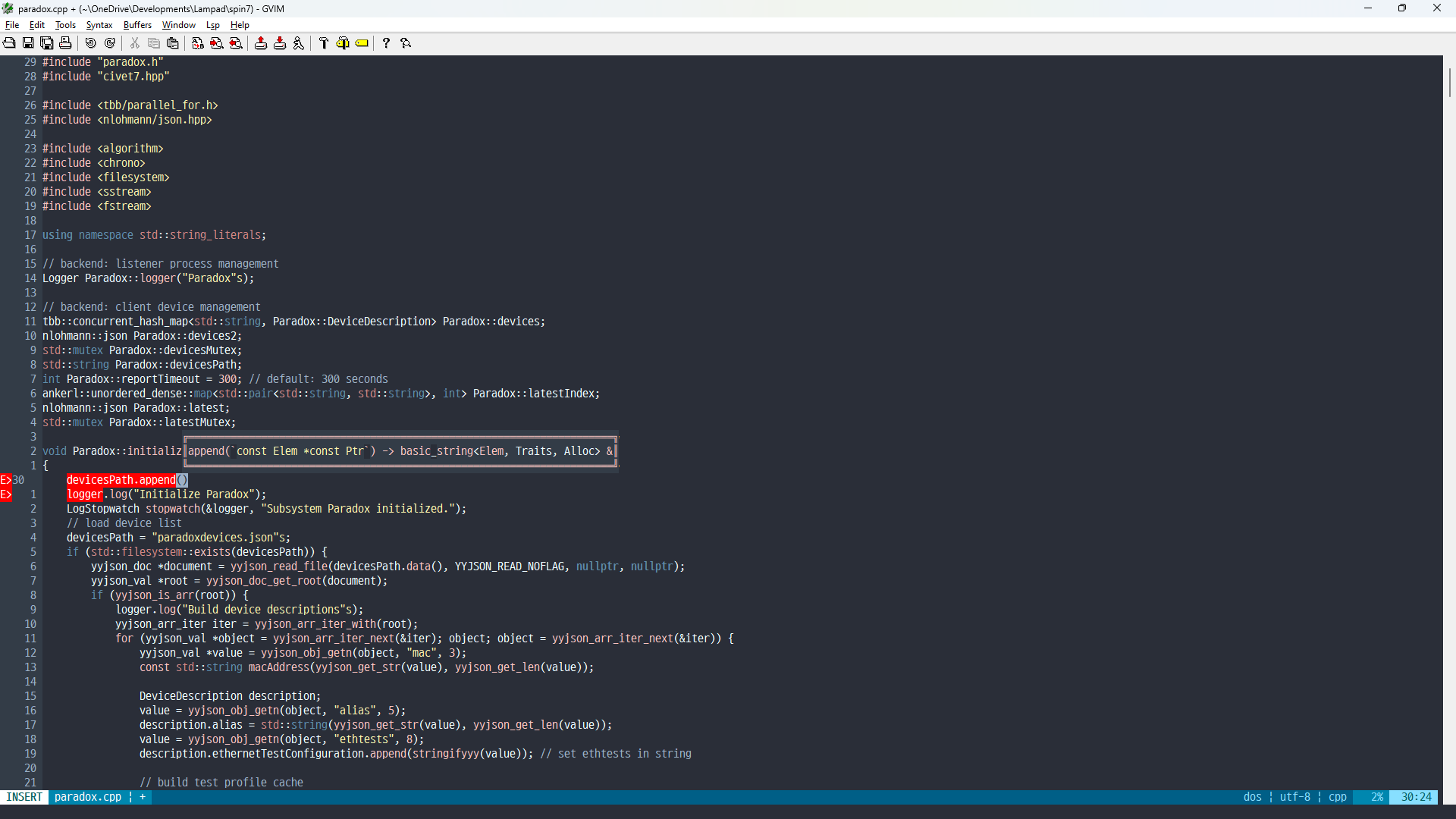Open Help via question mark icon
Screen dimensions: 1456x819
click(386, 43)
